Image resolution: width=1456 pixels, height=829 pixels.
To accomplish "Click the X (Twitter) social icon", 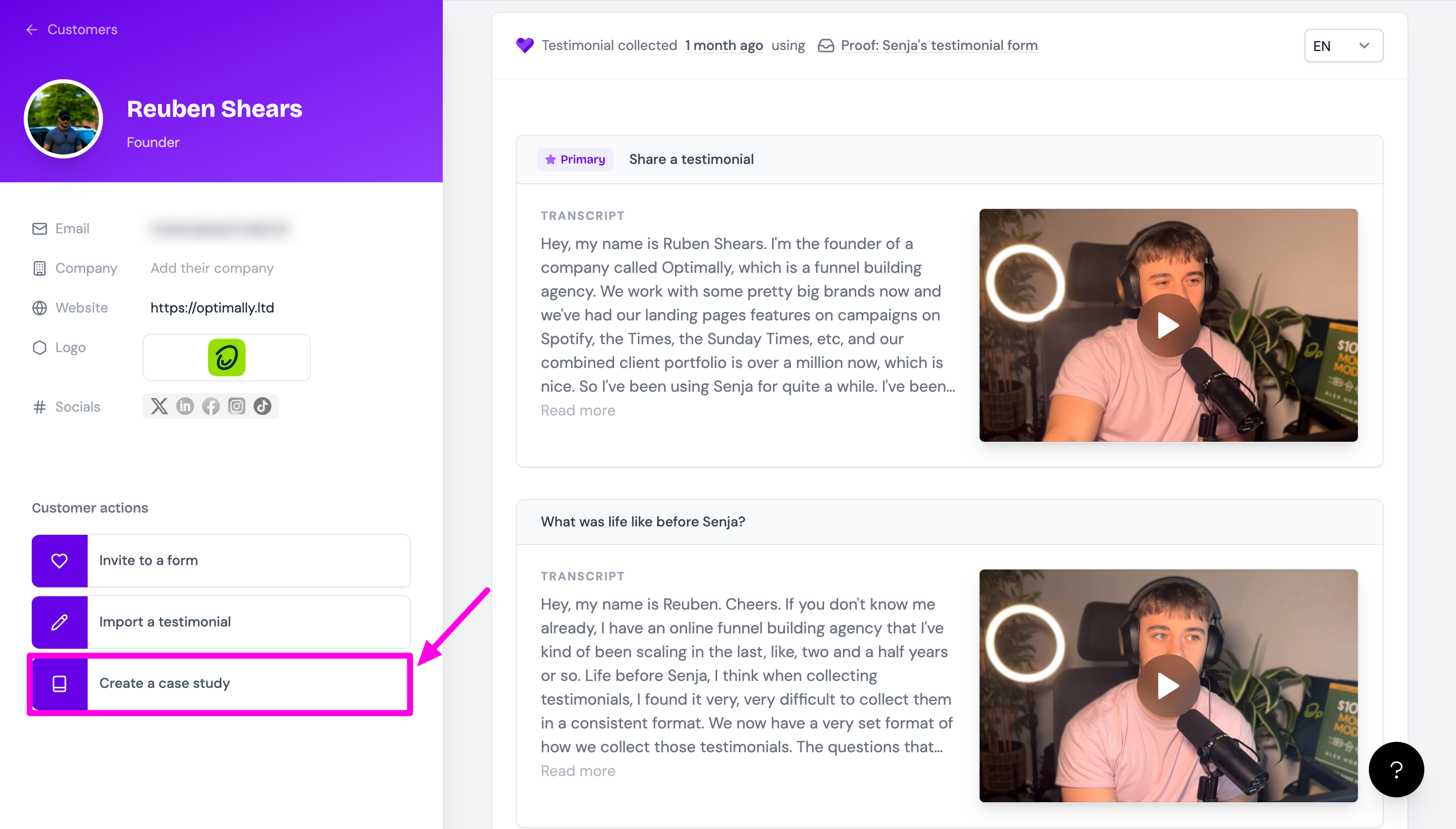I will point(159,406).
